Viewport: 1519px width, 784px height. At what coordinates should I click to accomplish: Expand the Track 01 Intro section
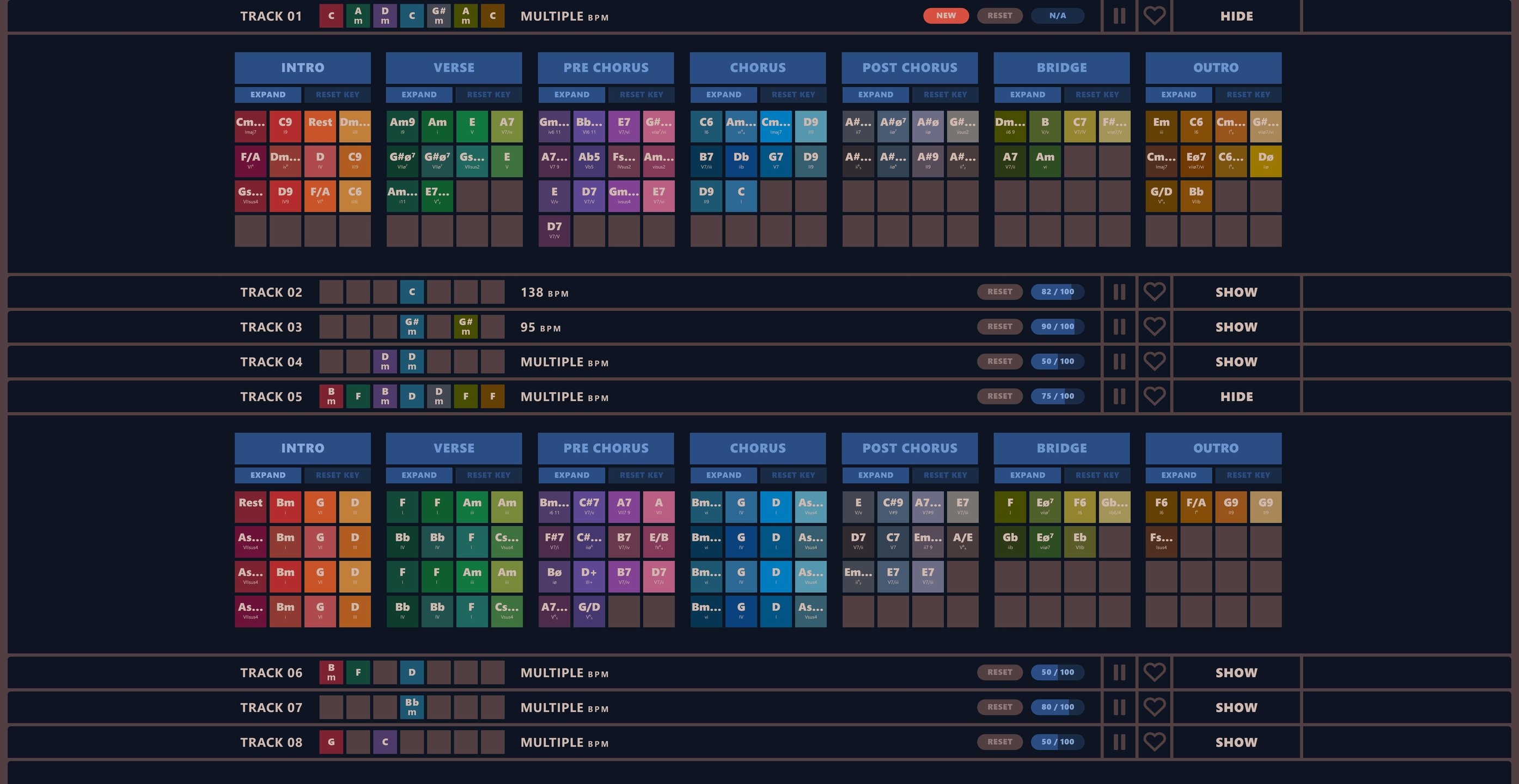pos(268,94)
